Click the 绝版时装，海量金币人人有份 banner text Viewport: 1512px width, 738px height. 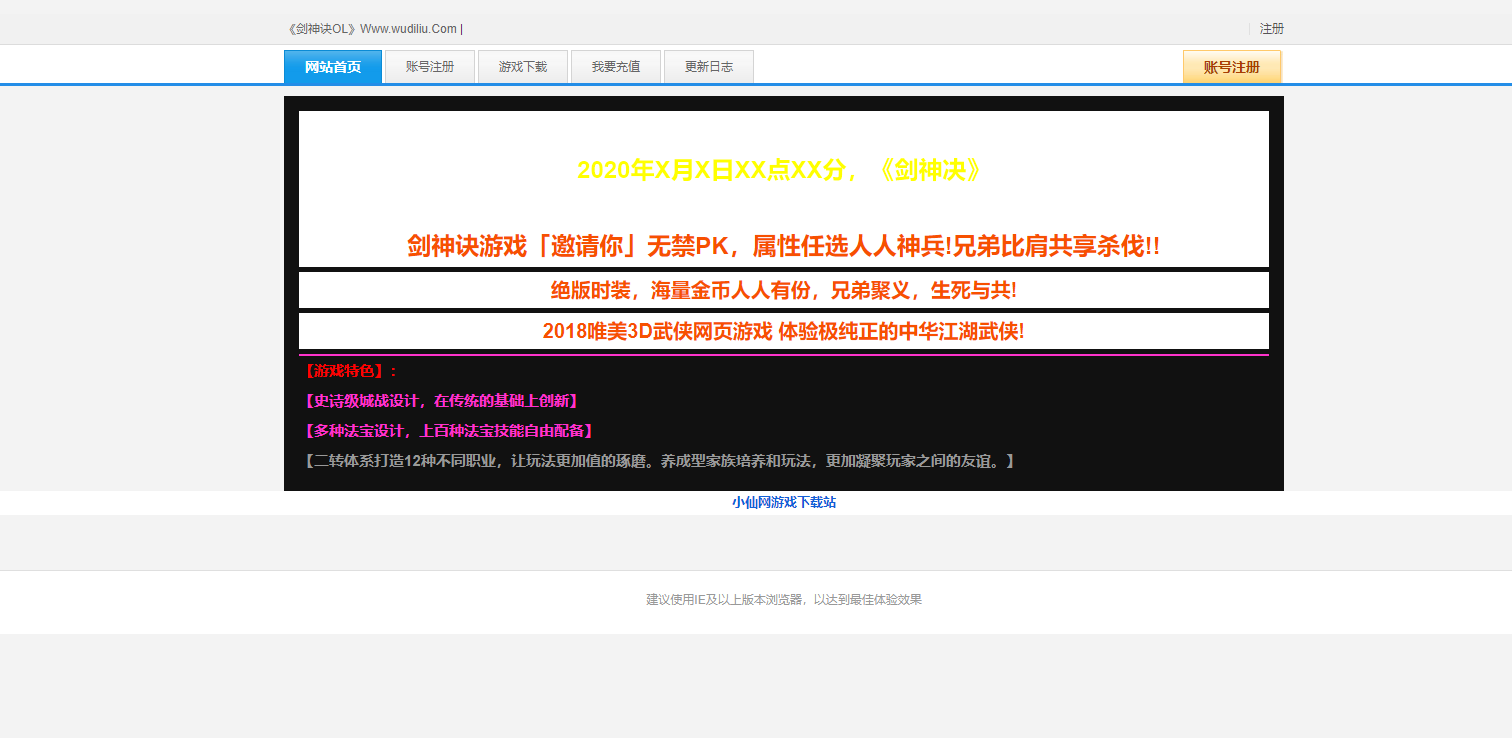click(784, 290)
